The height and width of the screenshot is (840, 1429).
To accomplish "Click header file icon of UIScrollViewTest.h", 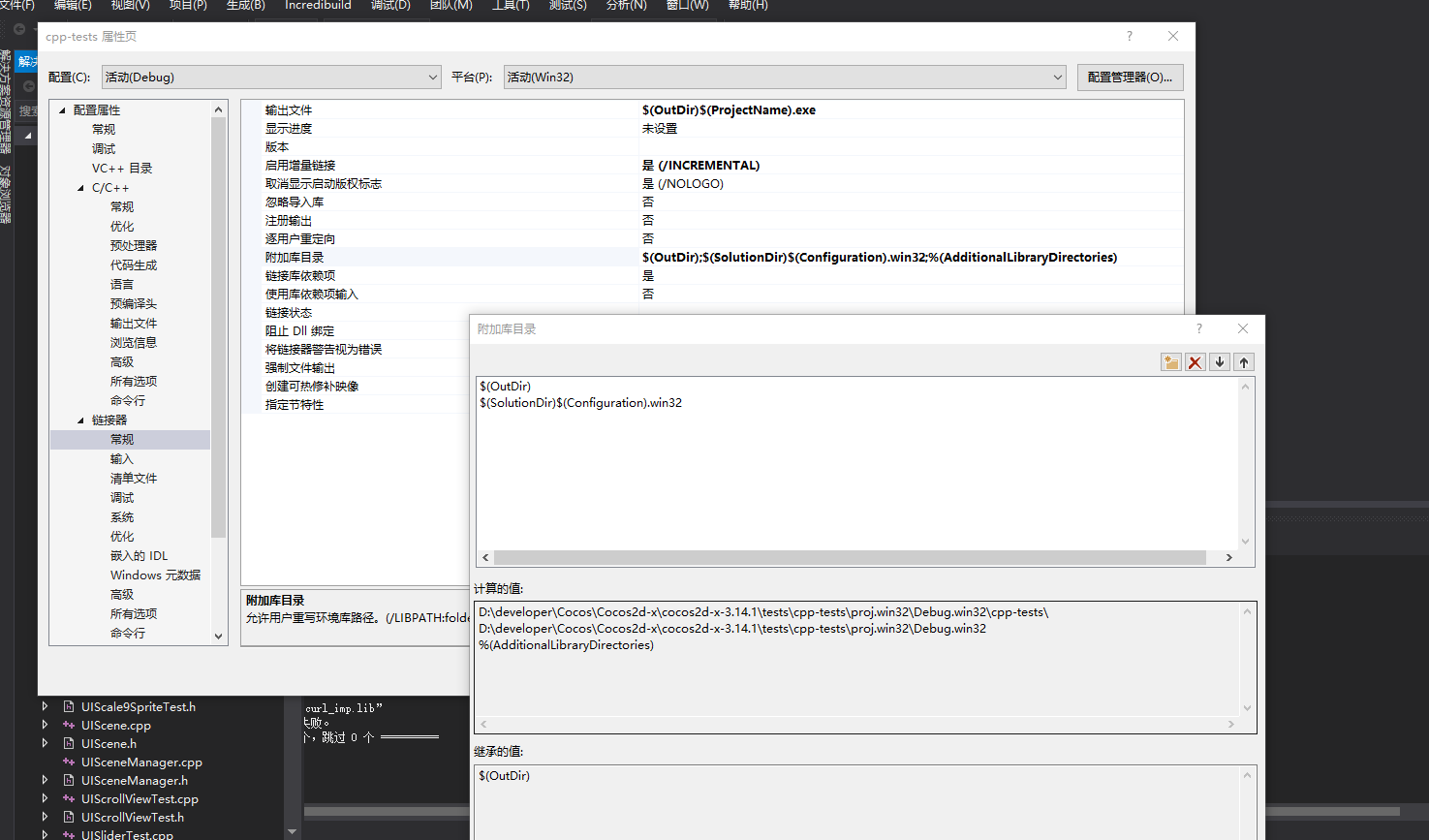I will (69, 818).
